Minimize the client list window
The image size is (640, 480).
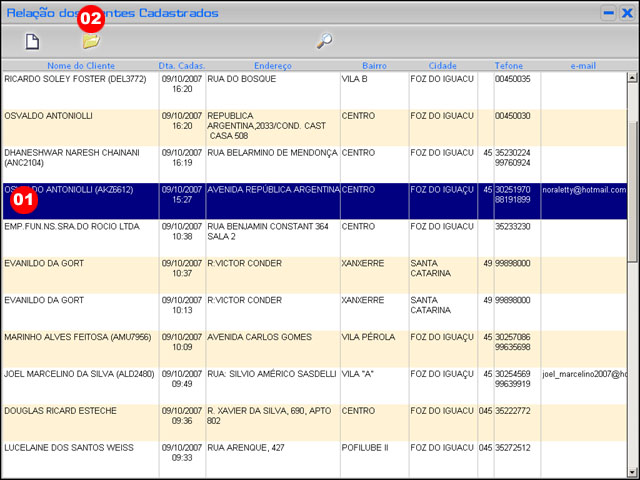point(607,14)
